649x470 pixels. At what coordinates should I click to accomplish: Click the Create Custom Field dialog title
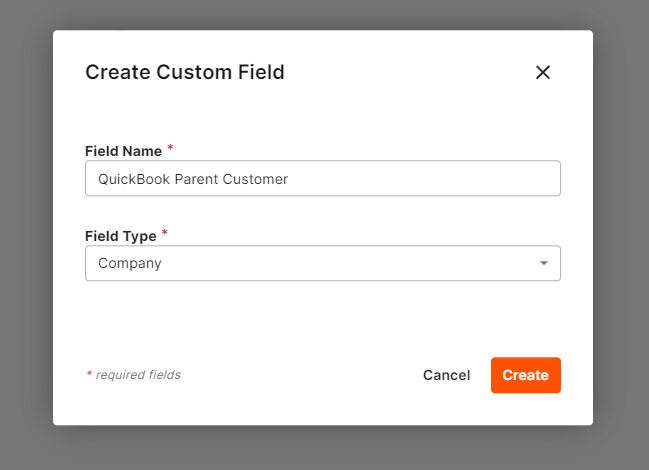pyautogui.click(x=185, y=72)
